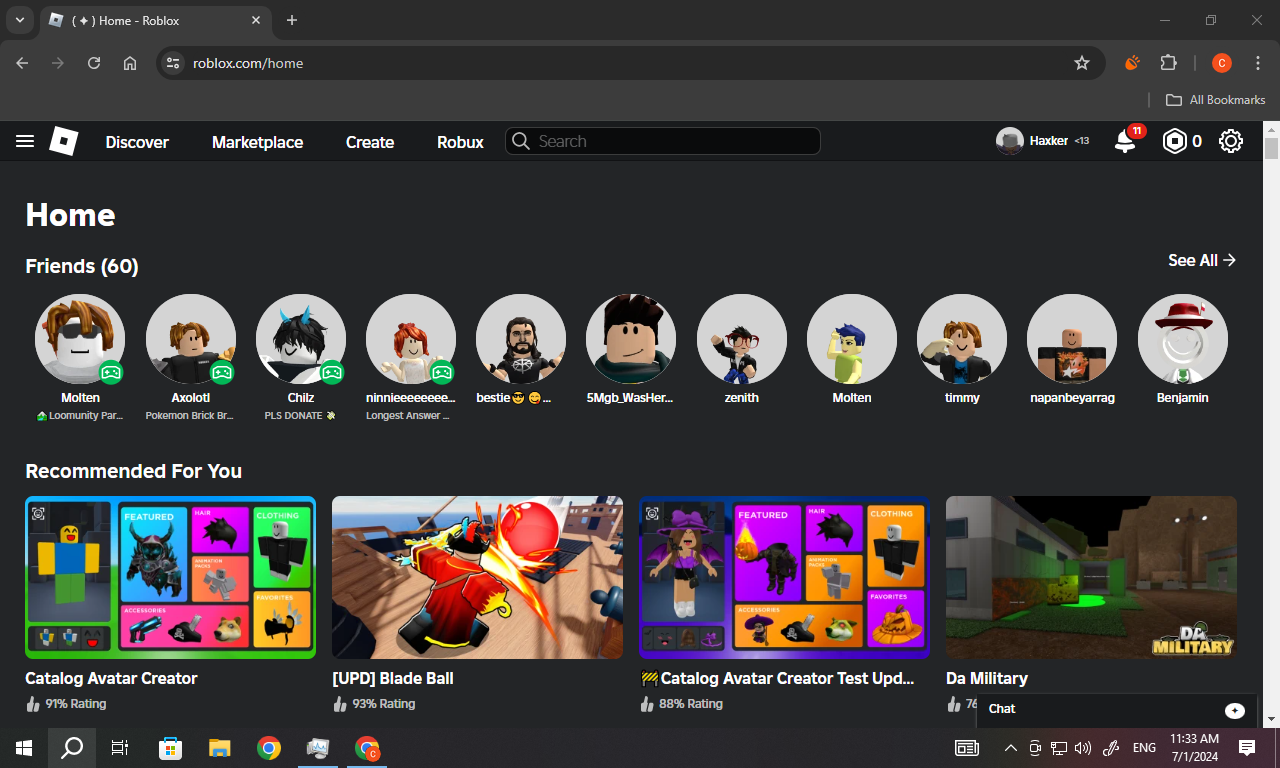Image resolution: width=1280 pixels, height=768 pixels.
Task: Click the timmy friend name
Action: click(x=962, y=398)
